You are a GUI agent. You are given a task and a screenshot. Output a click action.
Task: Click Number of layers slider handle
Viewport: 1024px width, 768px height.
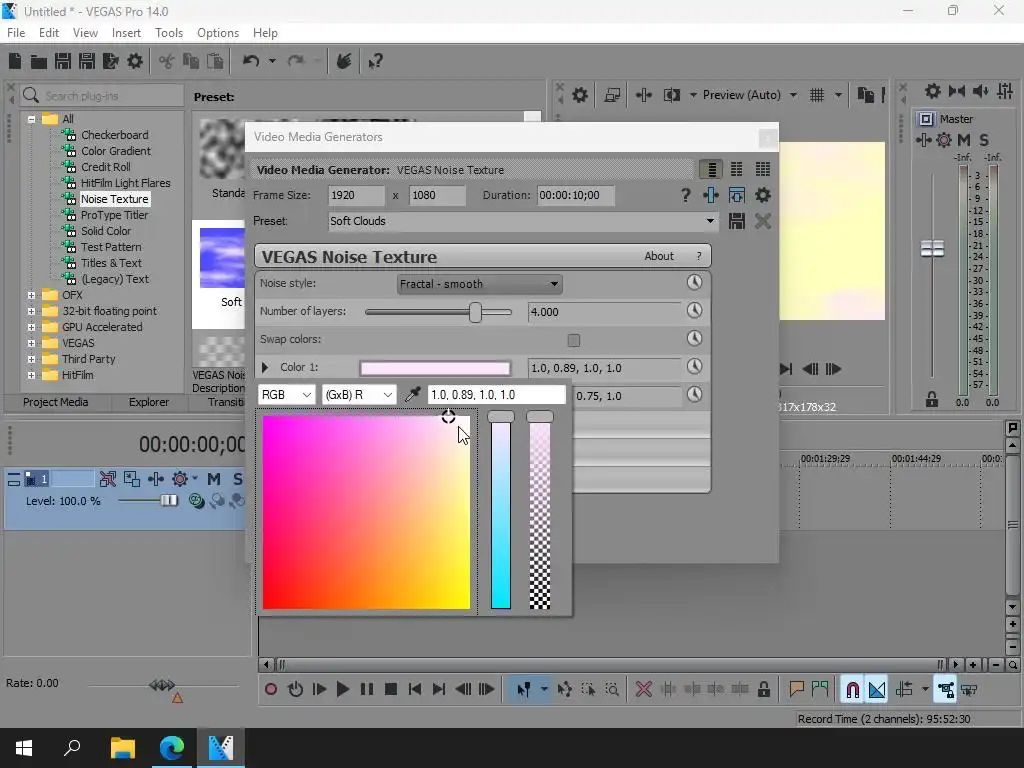[x=475, y=312]
